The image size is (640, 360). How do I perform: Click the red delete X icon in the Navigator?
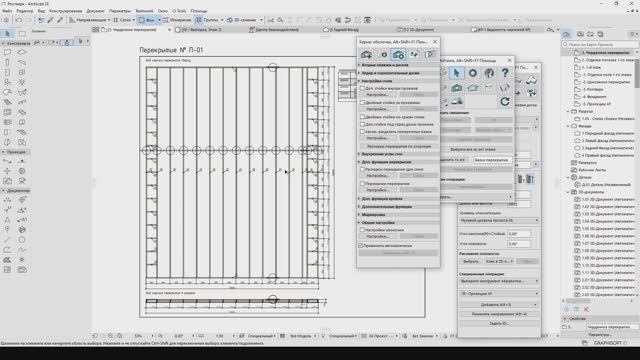pos(587,309)
